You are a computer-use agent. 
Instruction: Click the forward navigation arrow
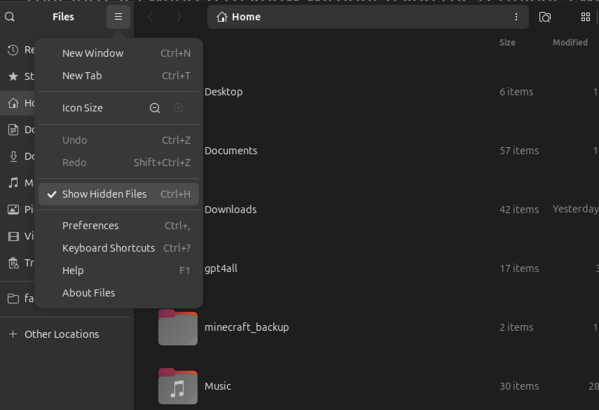178,17
